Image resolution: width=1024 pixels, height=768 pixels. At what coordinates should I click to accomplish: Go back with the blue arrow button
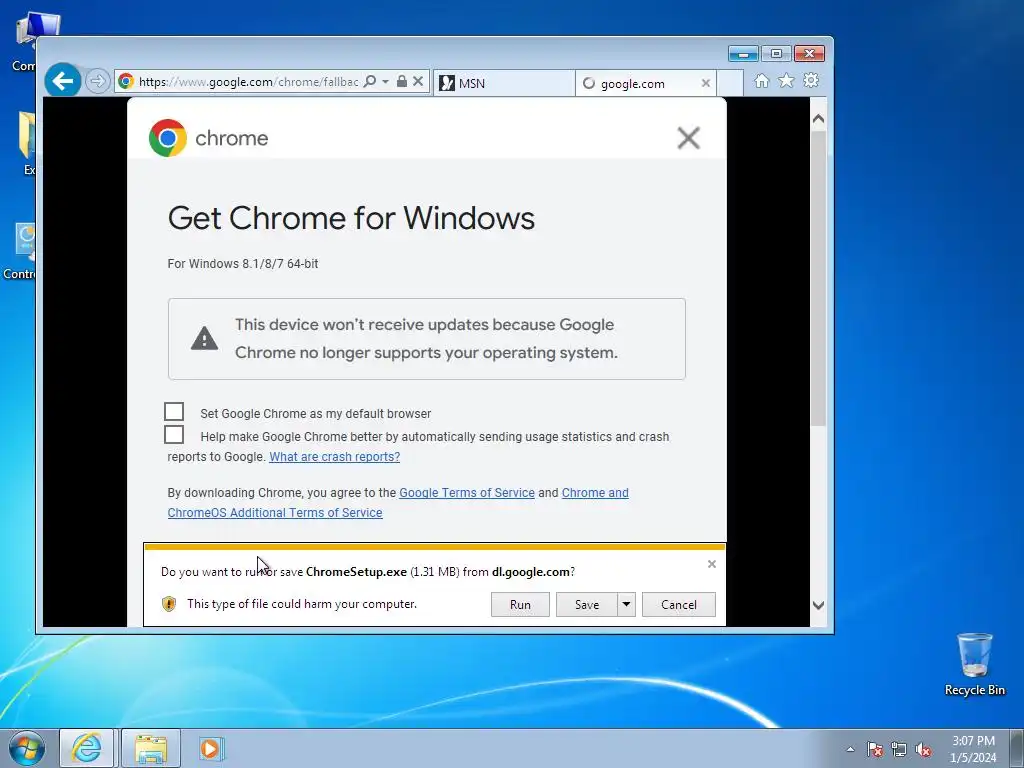coord(63,81)
